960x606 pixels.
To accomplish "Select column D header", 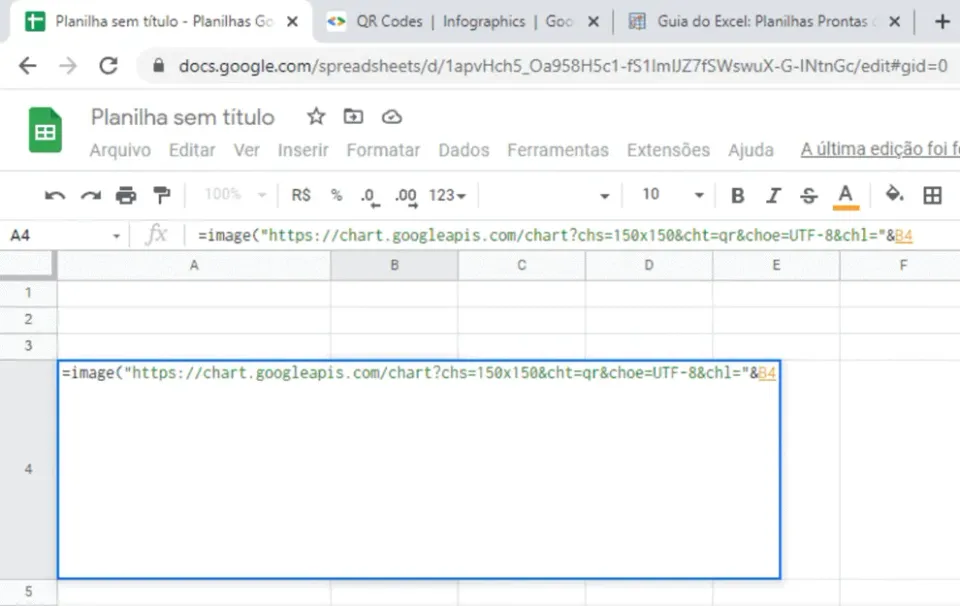I will pos(649,265).
